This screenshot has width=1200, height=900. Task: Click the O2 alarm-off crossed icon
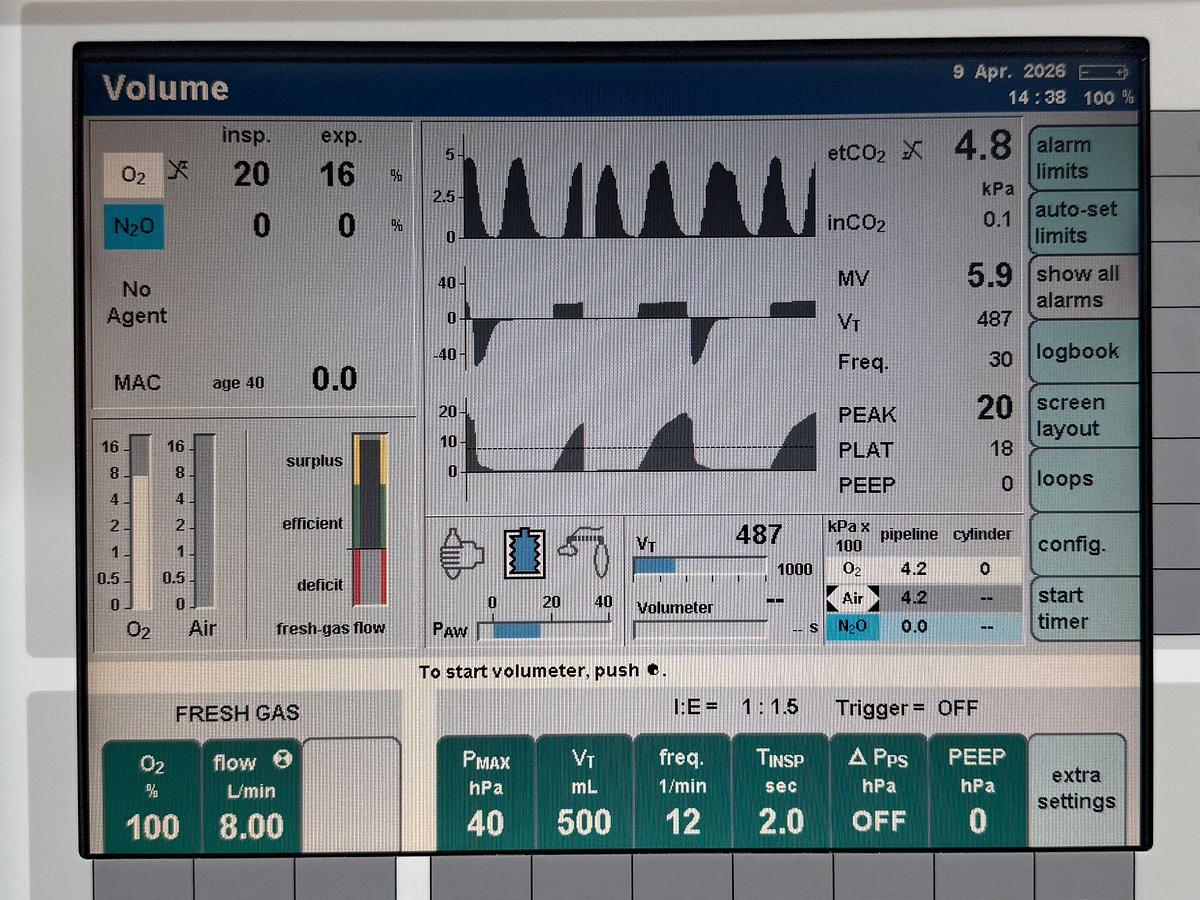179,172
